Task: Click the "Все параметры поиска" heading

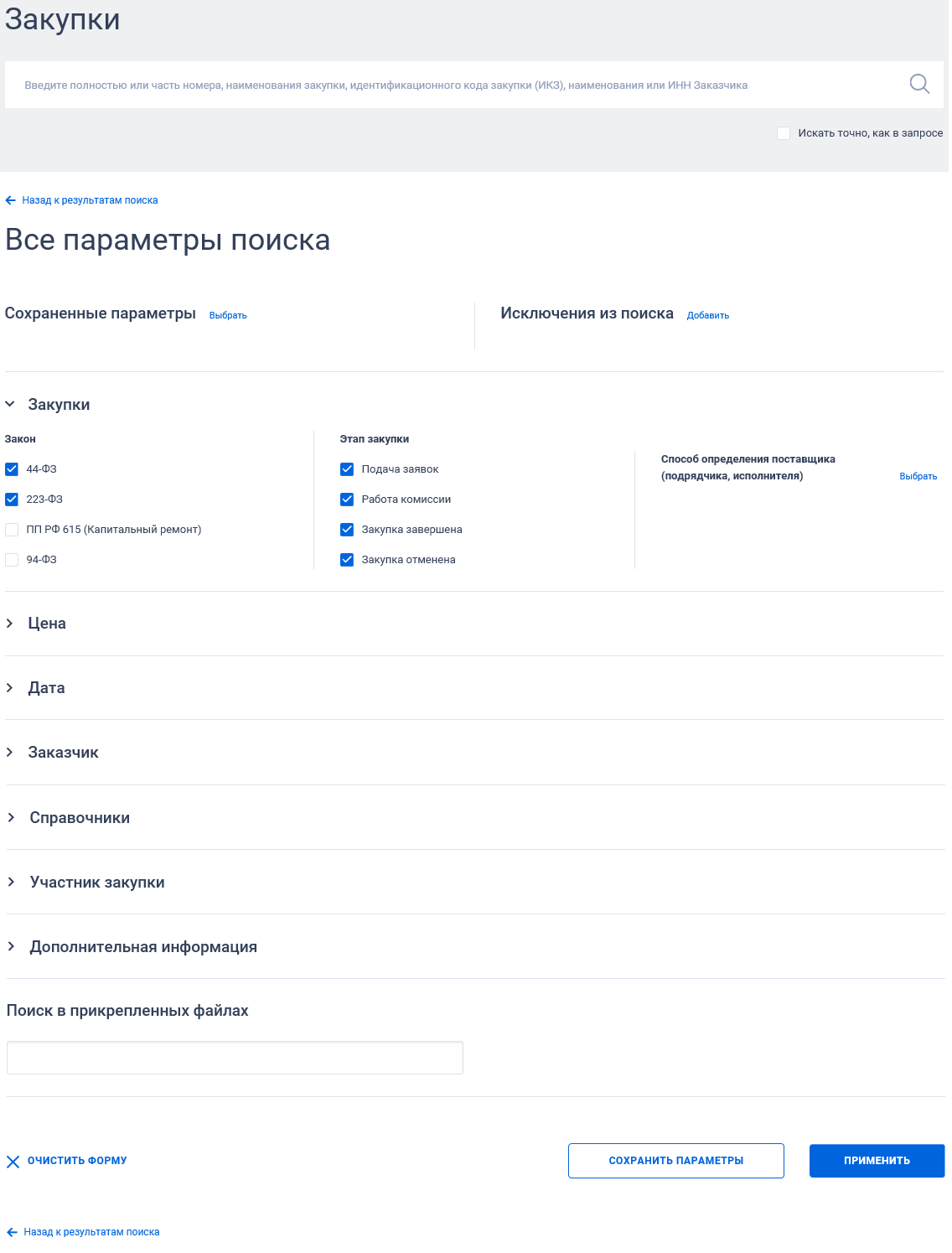Action: [x=168, y=241]
